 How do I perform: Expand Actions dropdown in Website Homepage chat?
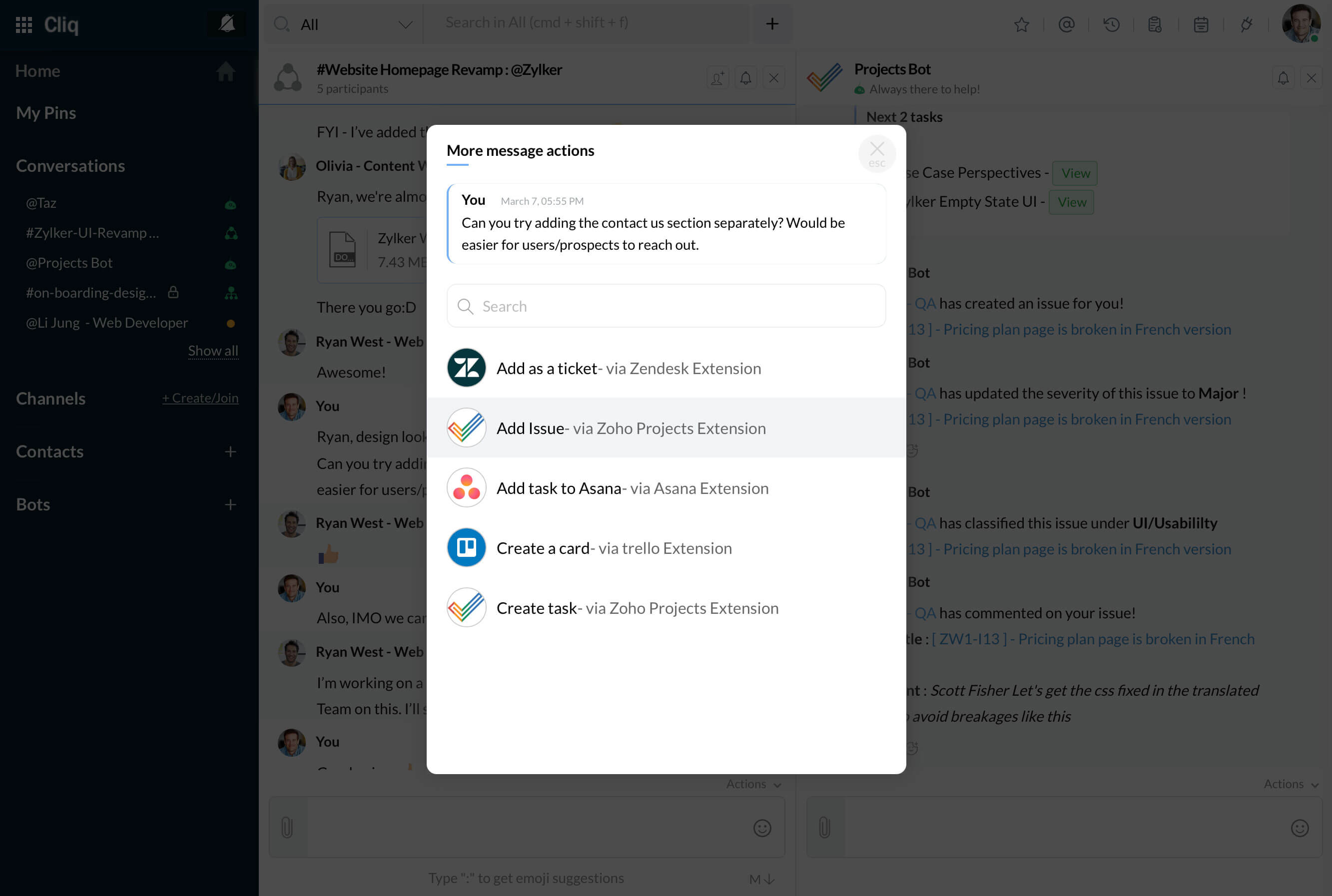click(x=753, y=784)
